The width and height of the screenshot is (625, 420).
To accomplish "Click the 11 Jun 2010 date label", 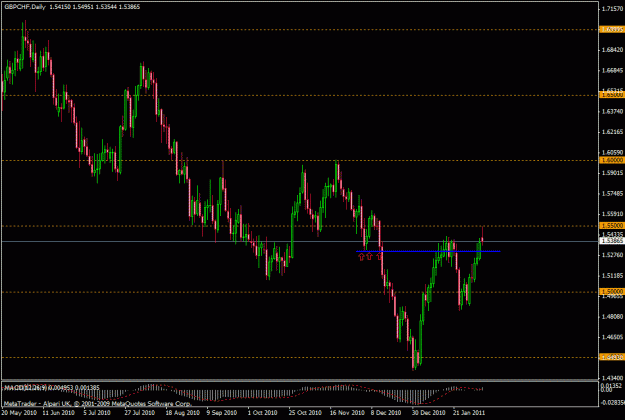I will (58, 413).
